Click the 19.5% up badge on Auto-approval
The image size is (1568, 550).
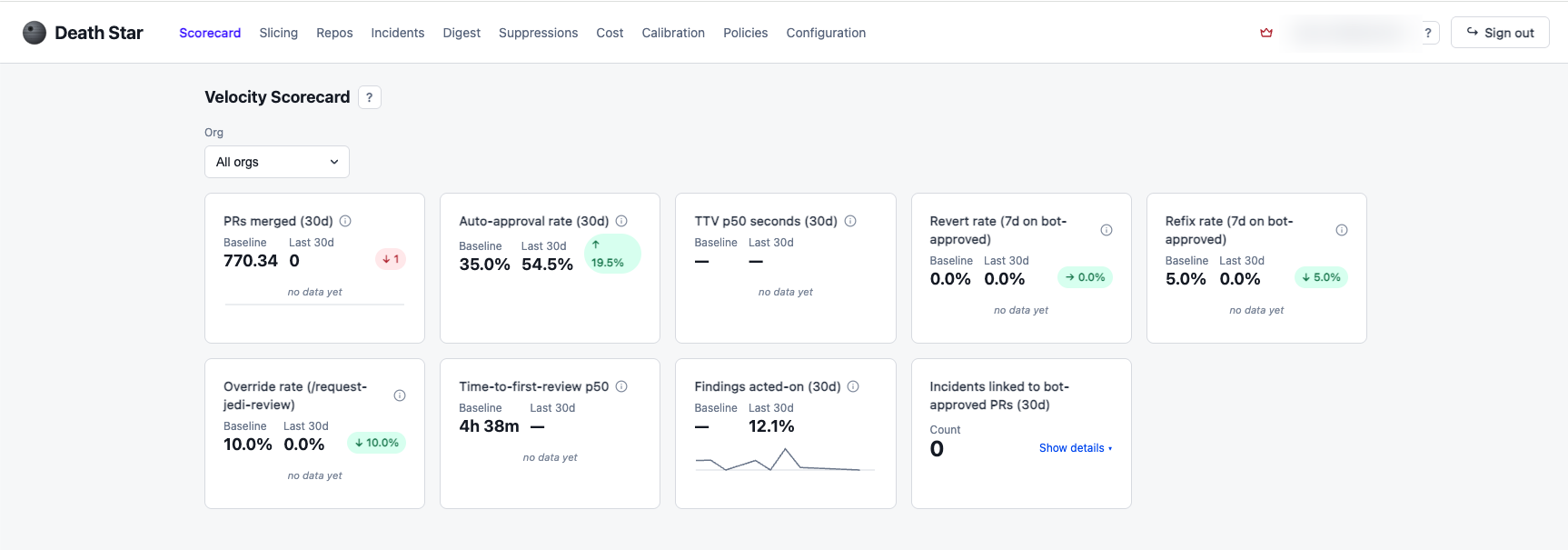tap(612, 254)
